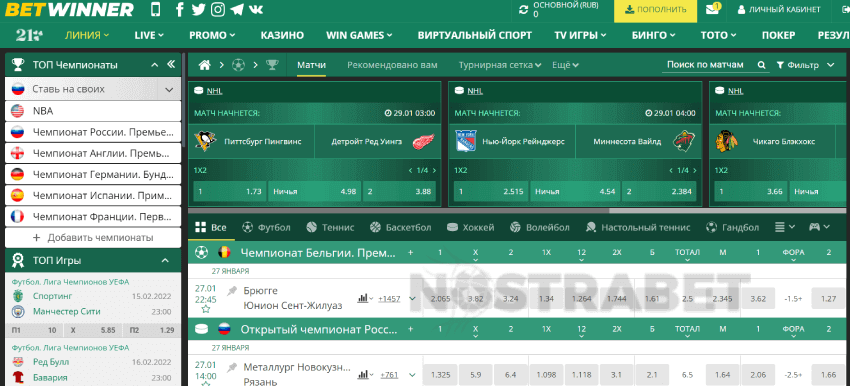Viewport: 850px width, 386px height.
Task: Go to home via house icon
Action: click(204, 65)
